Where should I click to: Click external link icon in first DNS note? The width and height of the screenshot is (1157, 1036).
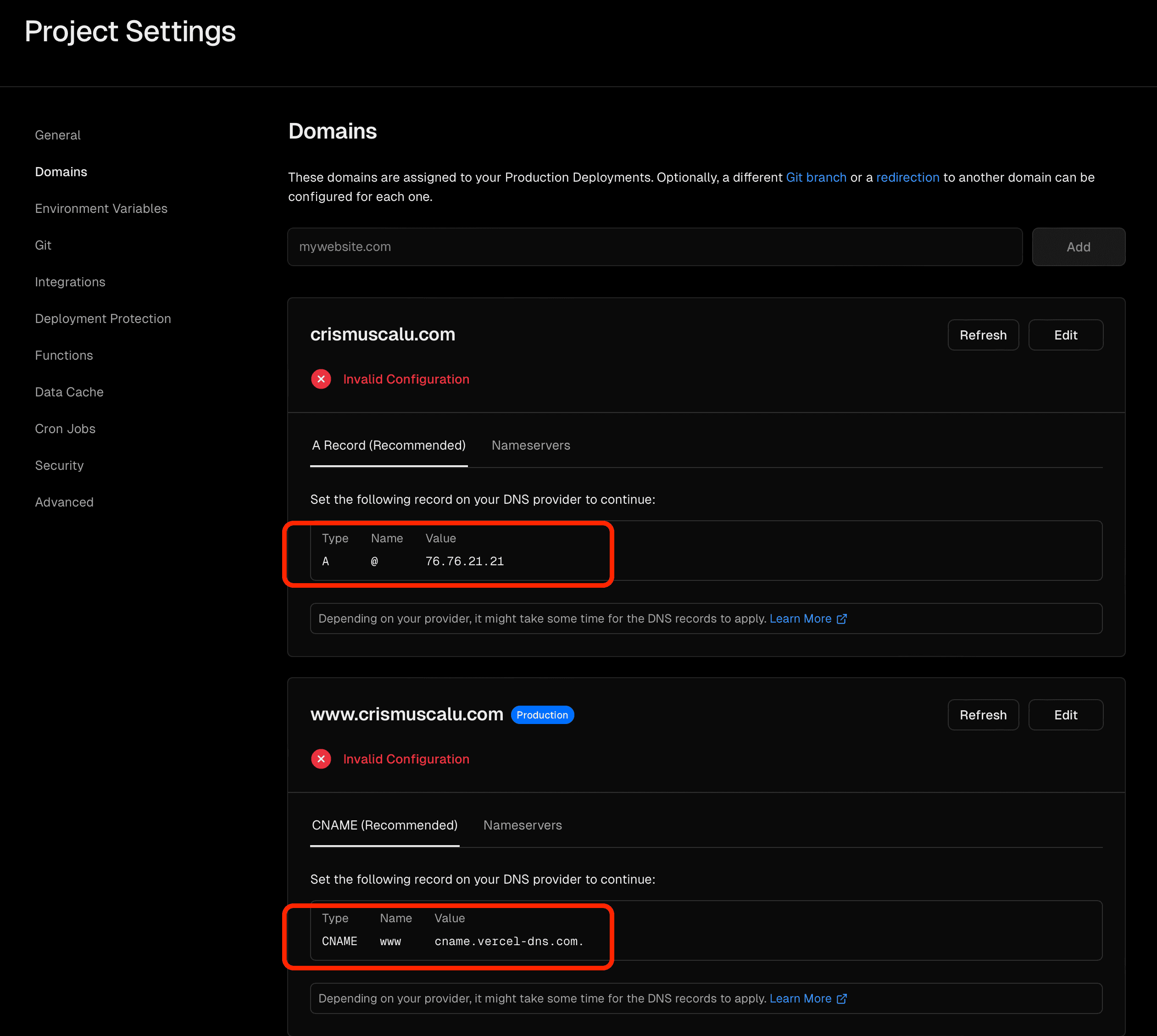pyautogui.click(x=842, y=619)
